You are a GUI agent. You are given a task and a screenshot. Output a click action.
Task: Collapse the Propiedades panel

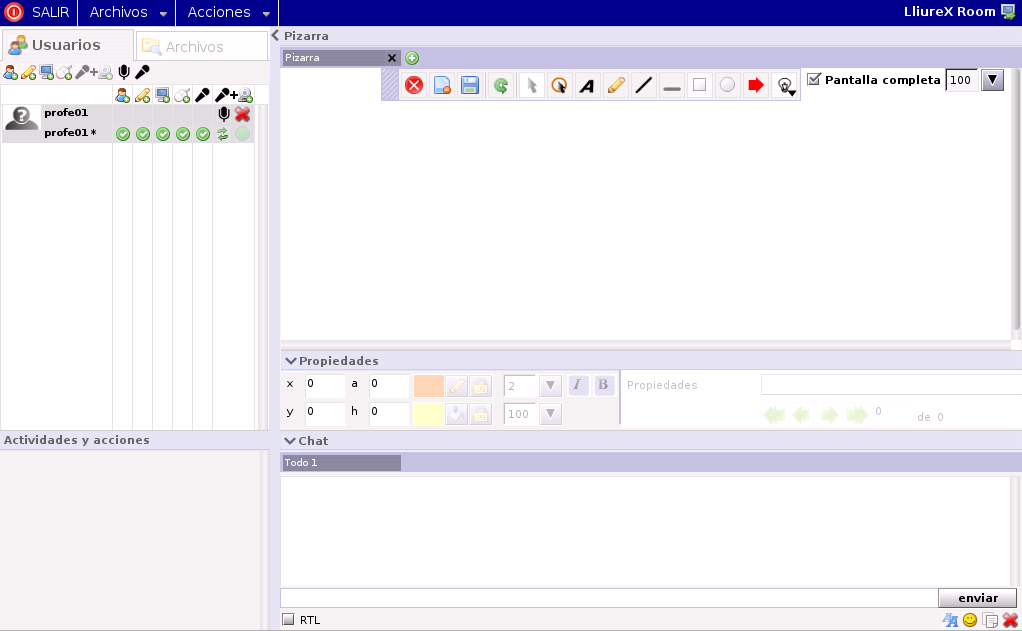[x=291, y=361]
